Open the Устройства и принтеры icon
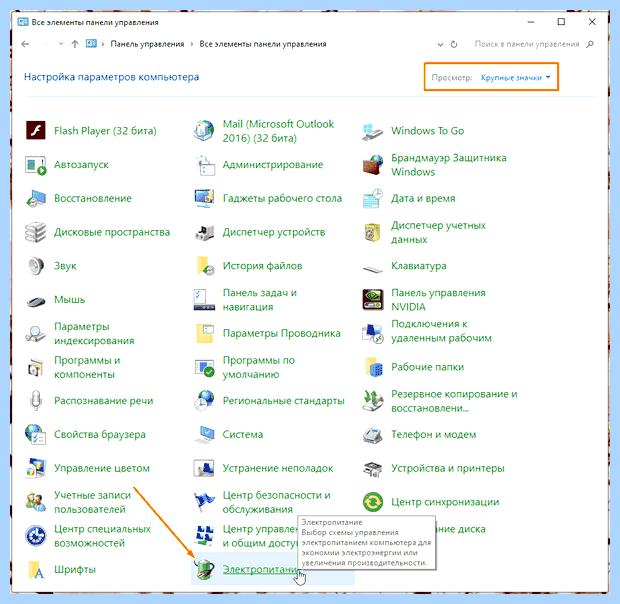Screen dimensions: 620x604 (x=372, y=469)
